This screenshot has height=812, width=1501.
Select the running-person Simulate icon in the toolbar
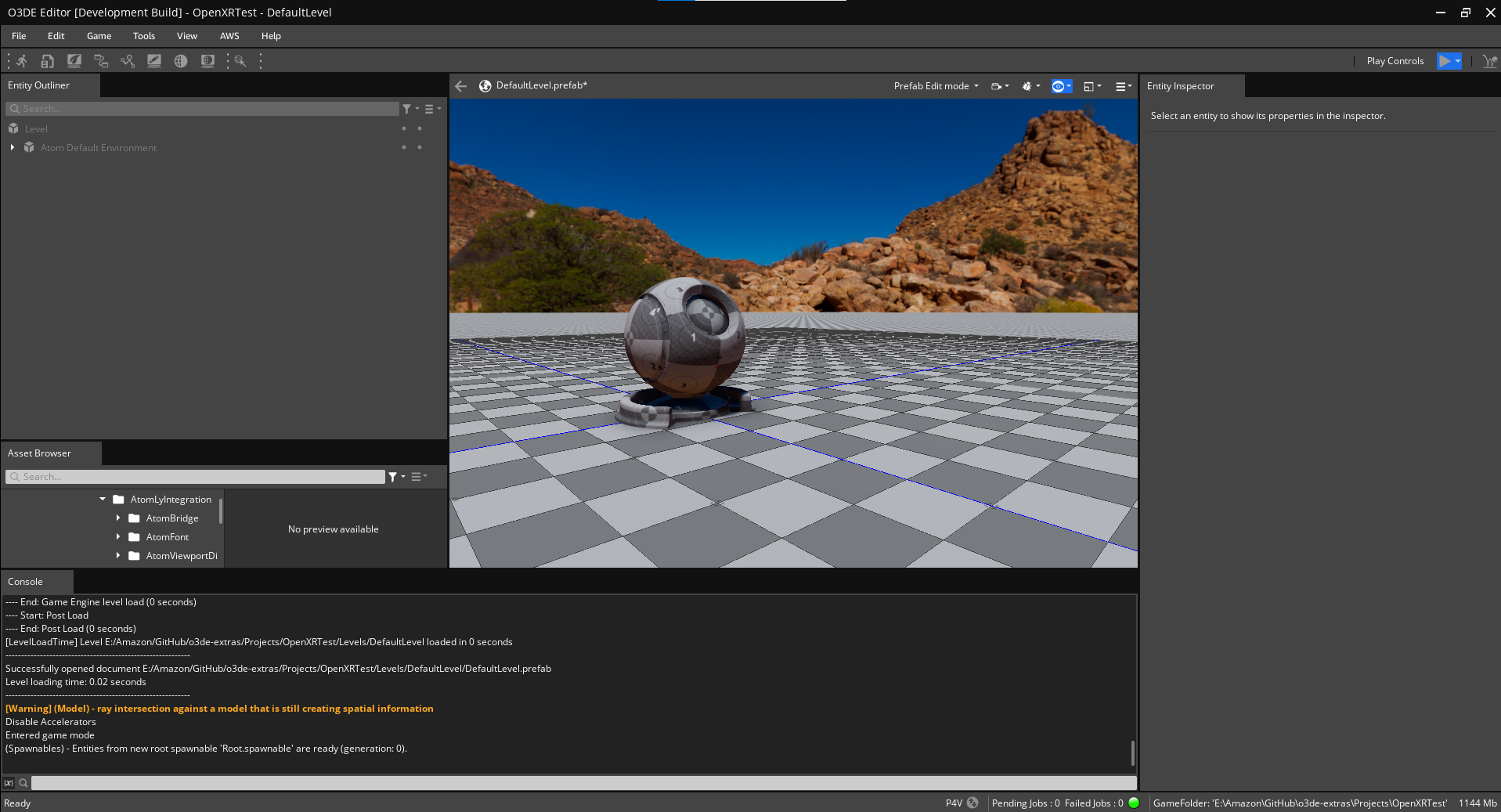tap(21, 60)
